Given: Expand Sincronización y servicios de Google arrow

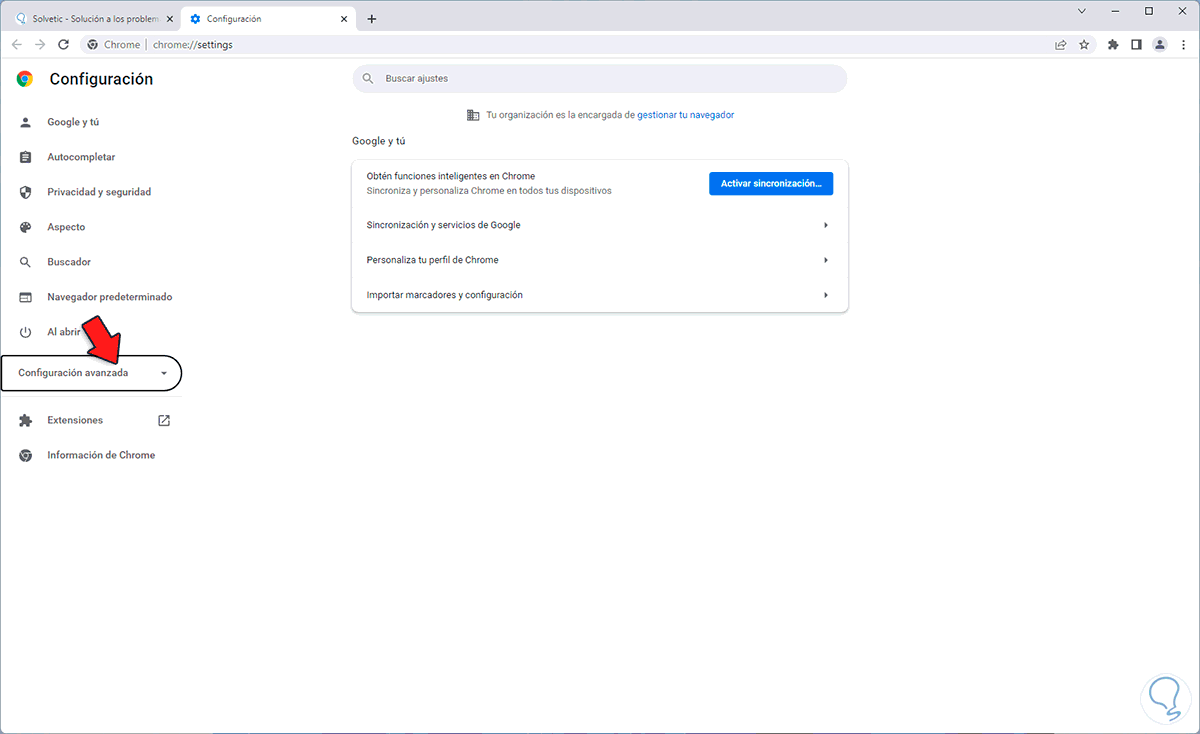Looking at the screenshot, I should click(826, 225).
